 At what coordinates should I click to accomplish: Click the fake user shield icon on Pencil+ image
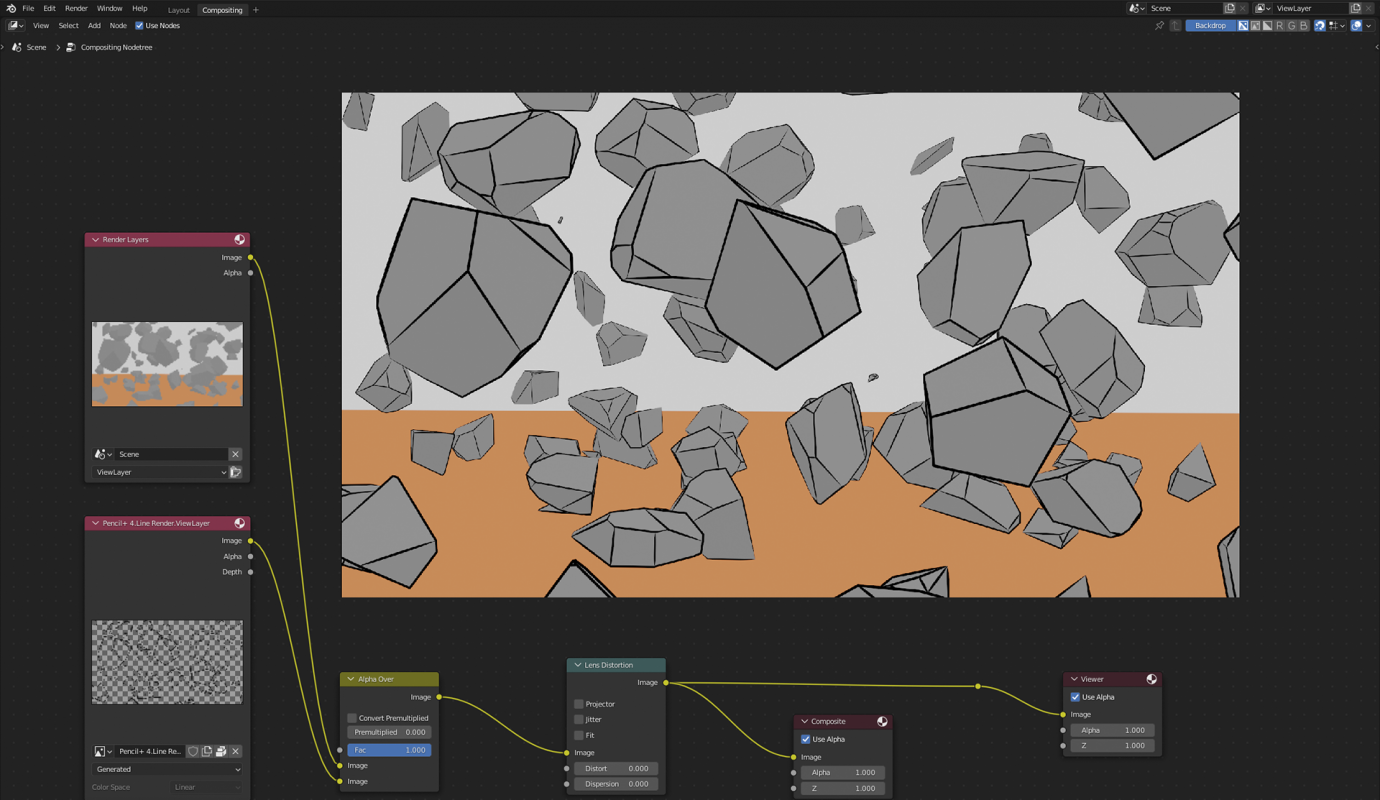[193, 751]
